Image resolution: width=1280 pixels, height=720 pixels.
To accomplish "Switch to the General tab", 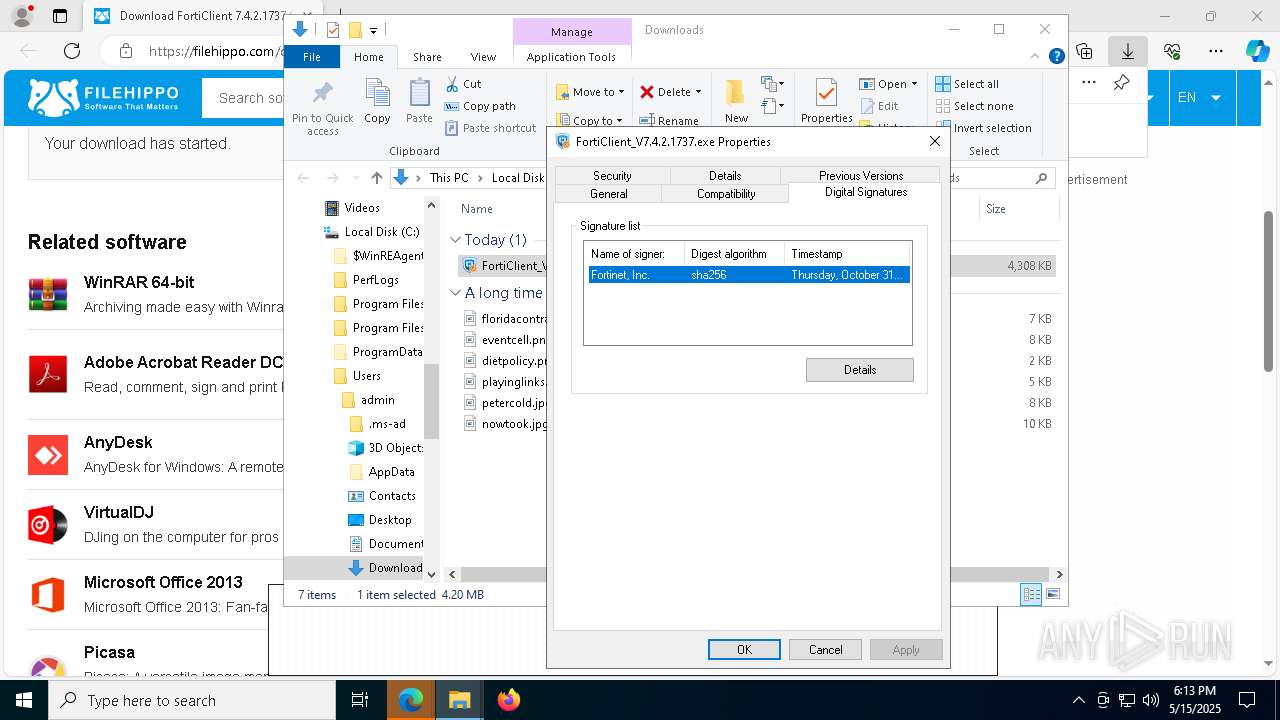I will click(608, 194).
